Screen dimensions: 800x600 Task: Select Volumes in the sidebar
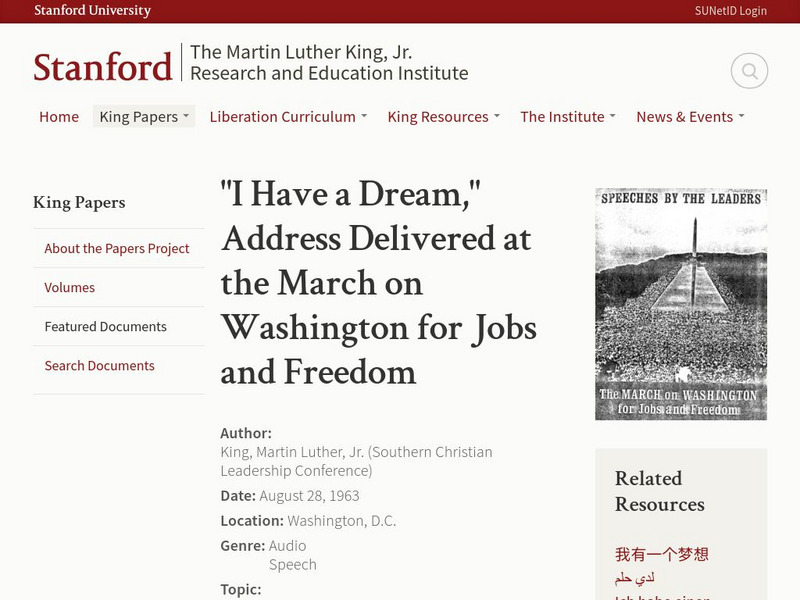click(x=70, y=288)
